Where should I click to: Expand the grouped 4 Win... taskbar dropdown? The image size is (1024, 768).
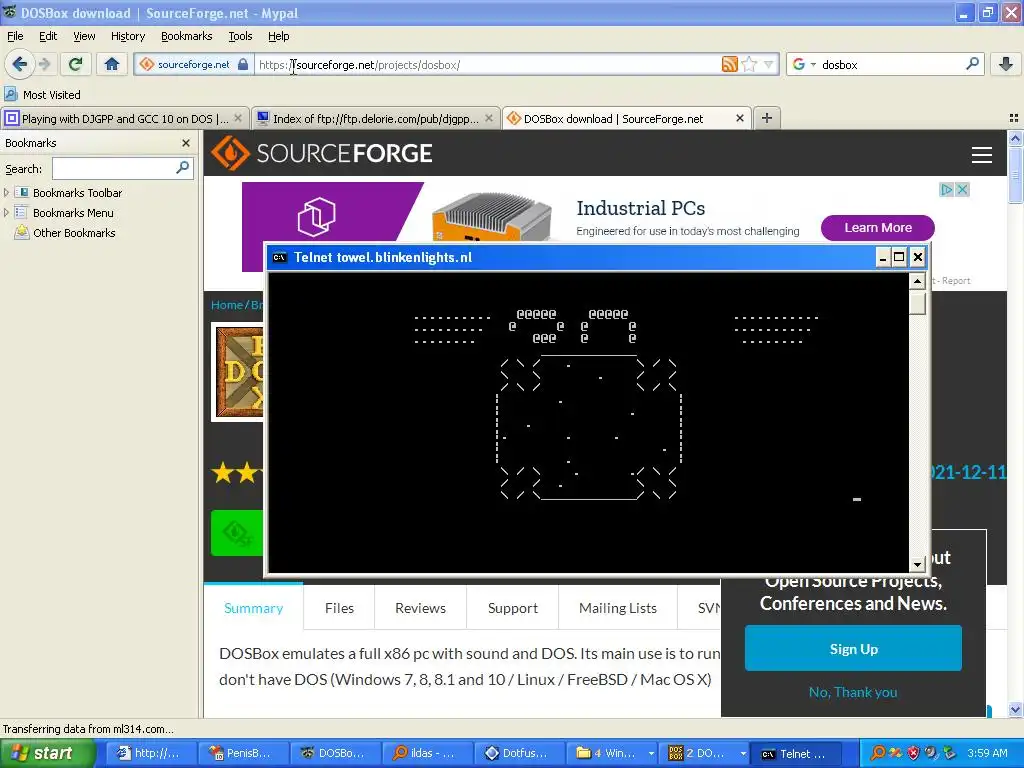pyautogui.click(x=650, y=753)
